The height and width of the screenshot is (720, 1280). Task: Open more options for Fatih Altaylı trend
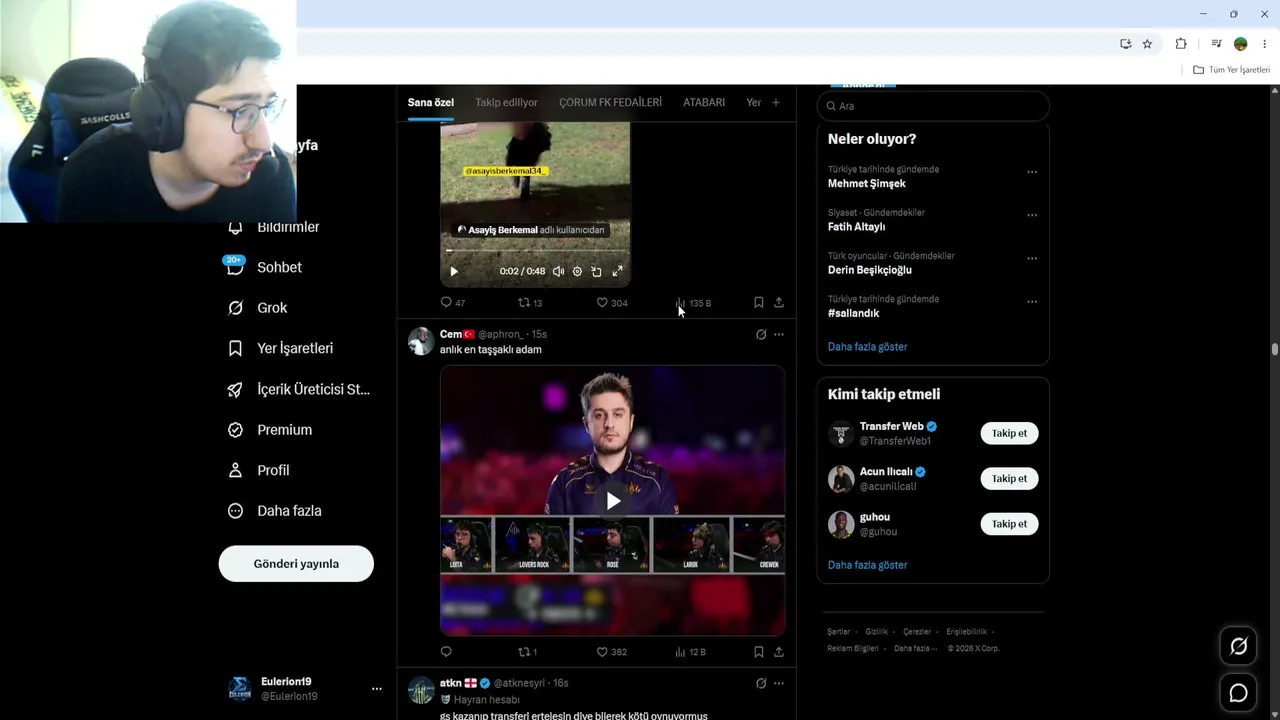(1032, 215)
